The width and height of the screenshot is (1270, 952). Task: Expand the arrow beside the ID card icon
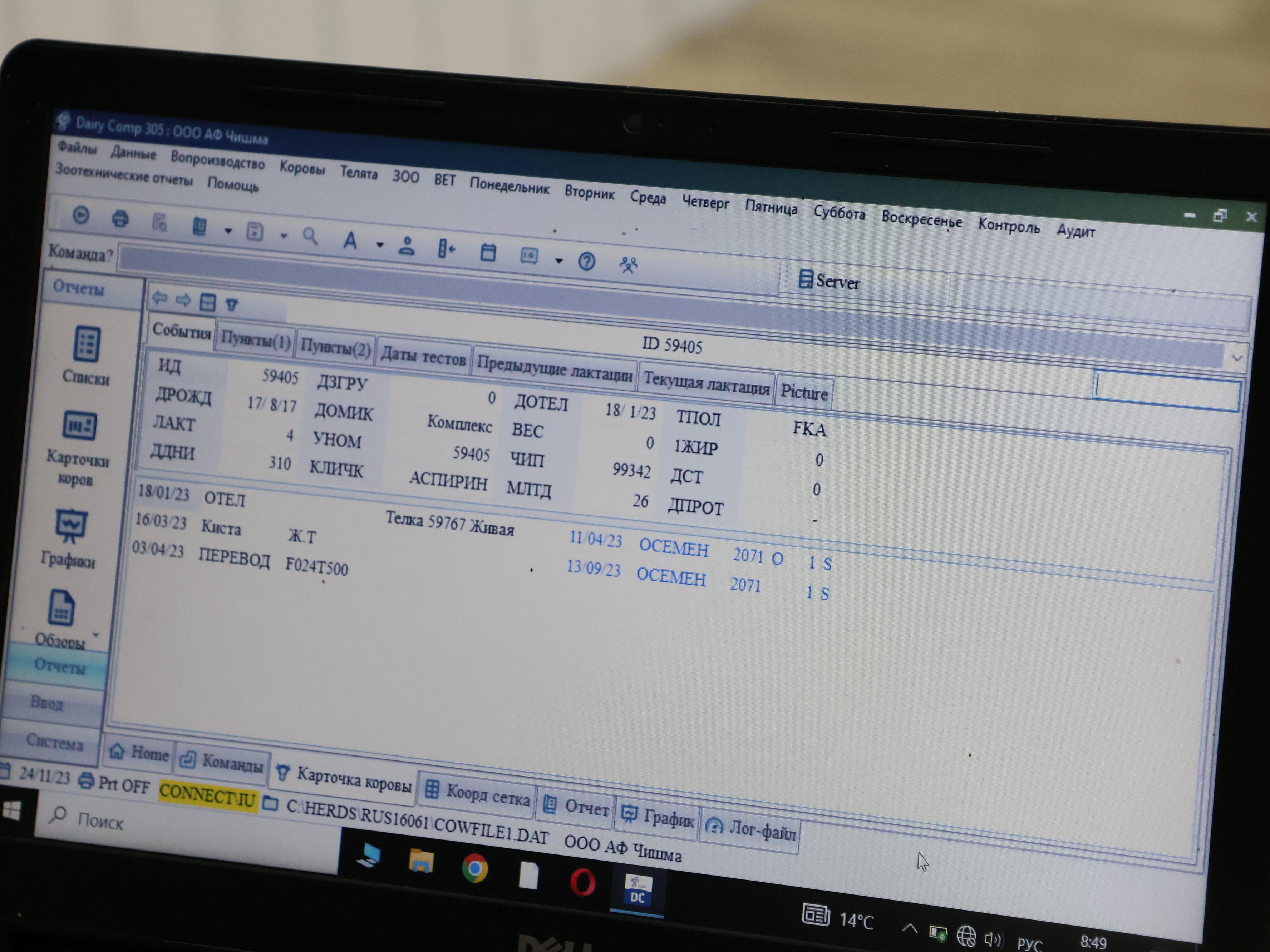point(558,261)
